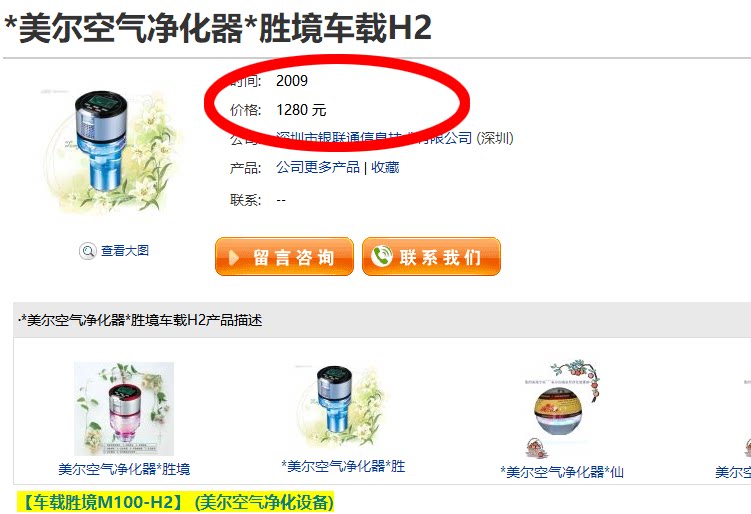The width and height of the screenshot is (751, 514).
Task: Open the round globe purifier thumbnail
Action: pos(561,409)
